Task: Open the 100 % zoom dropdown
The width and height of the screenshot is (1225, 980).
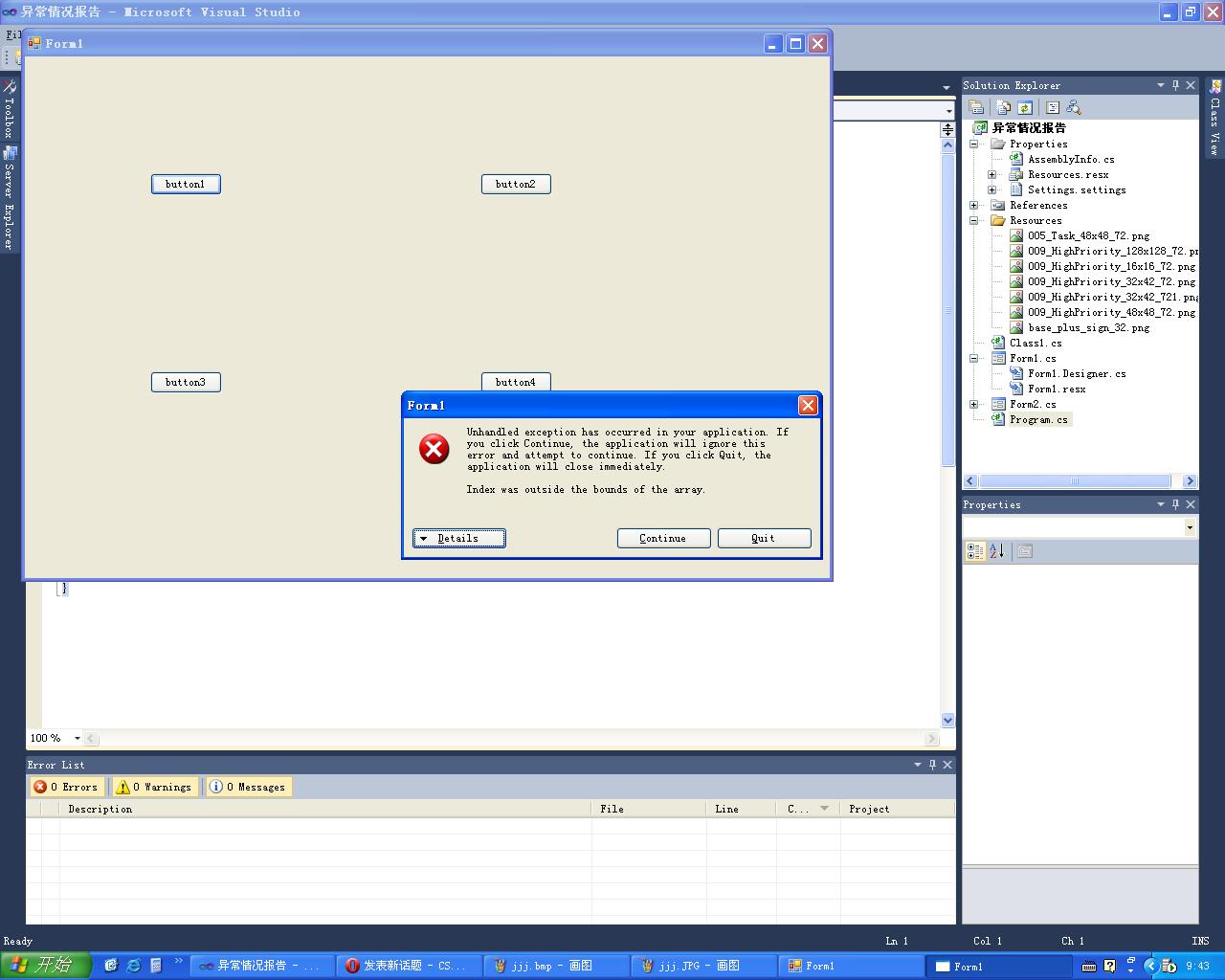Action: click(x=78, y=738)
